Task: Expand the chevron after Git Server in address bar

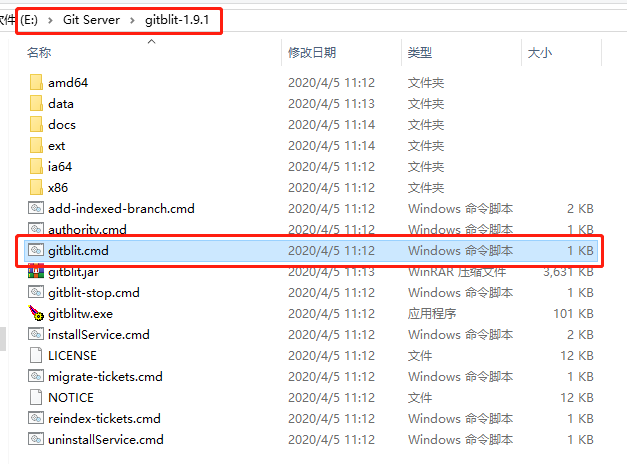Action: pos(132,20)
